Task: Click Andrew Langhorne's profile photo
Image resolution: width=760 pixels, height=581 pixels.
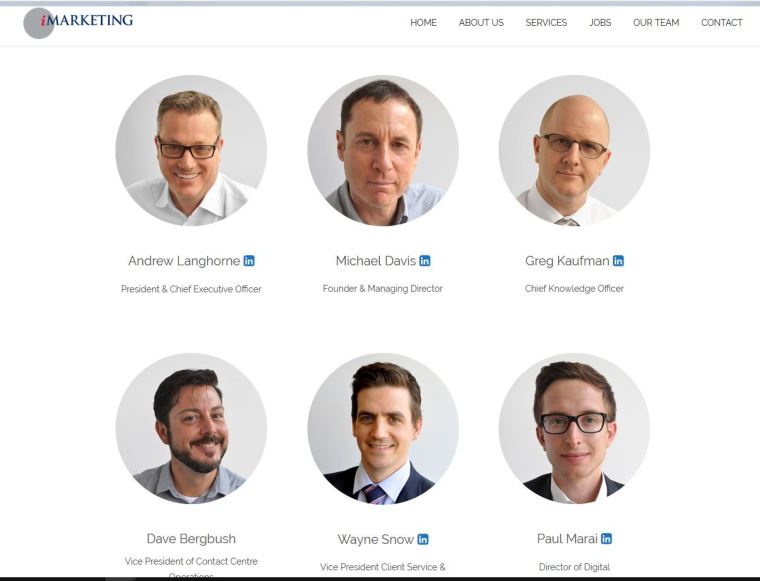Action: point(191,150)
